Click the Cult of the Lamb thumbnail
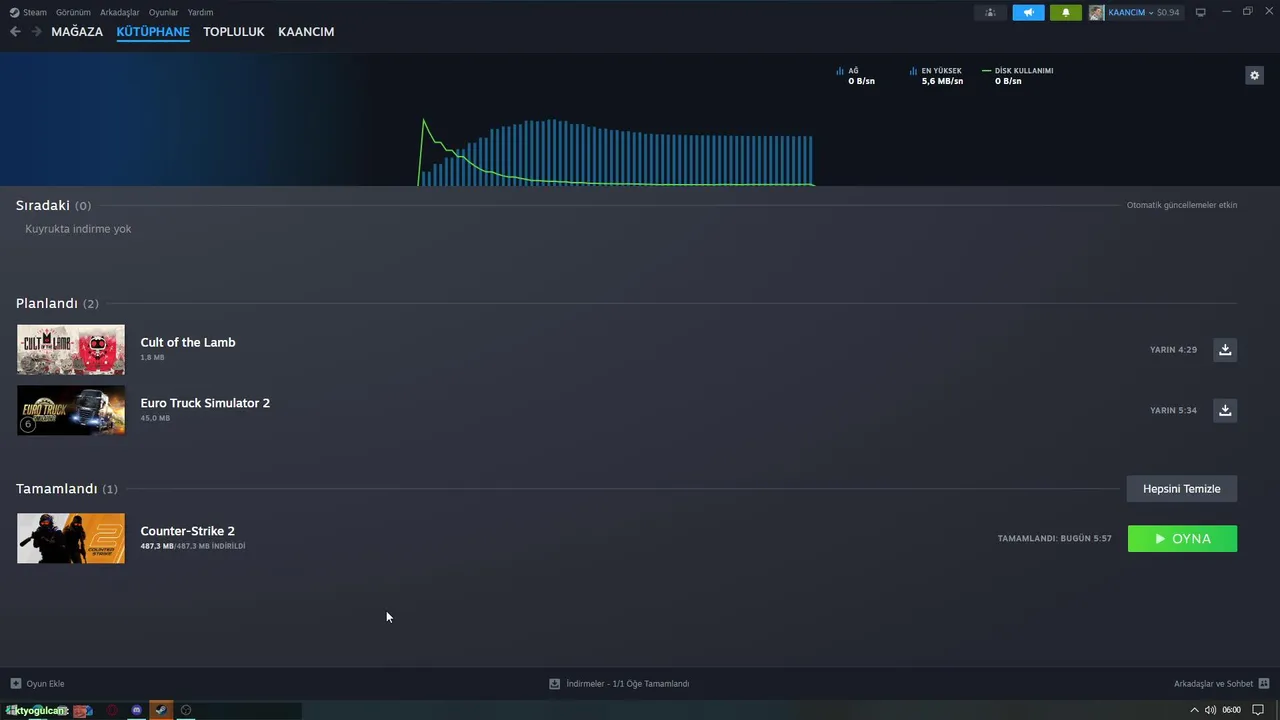Viewport: 1280px width, 720px height. pyautogui.click(x=71, y=350)
